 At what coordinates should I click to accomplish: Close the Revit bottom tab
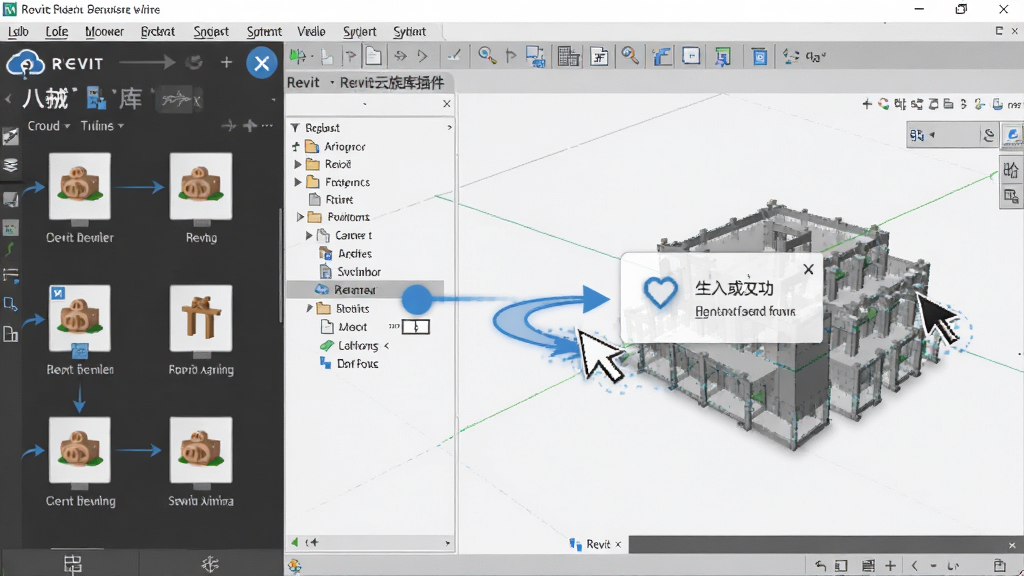coord(618,544)
